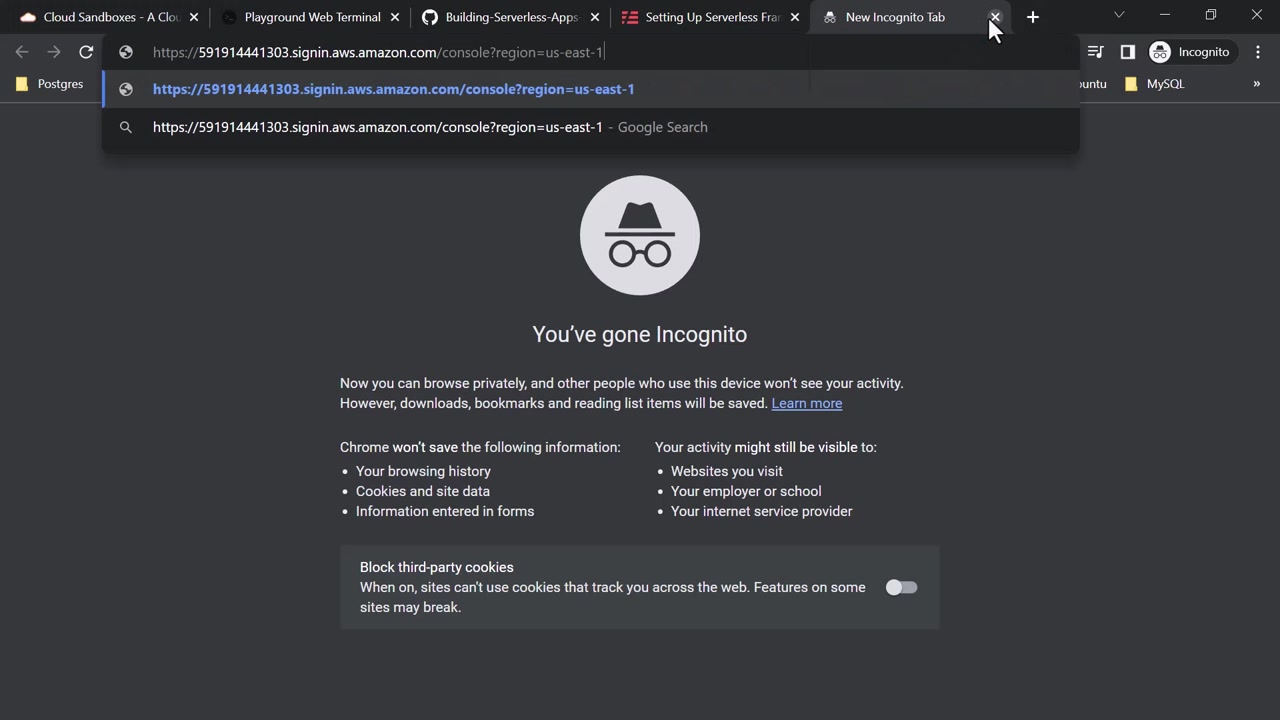
Task: Select the AWS signin URL suggestion
Action: (x=393, y=89)
